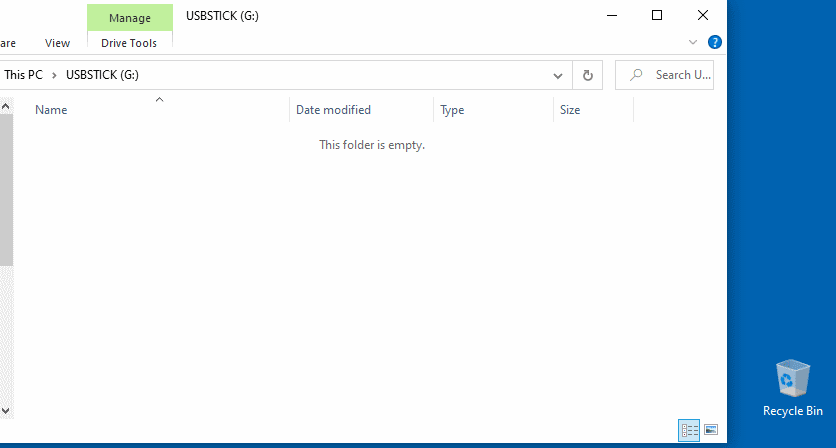Open the Help question mark icon
Viewport: 836px width, 448px height.
tap(715, 42)
